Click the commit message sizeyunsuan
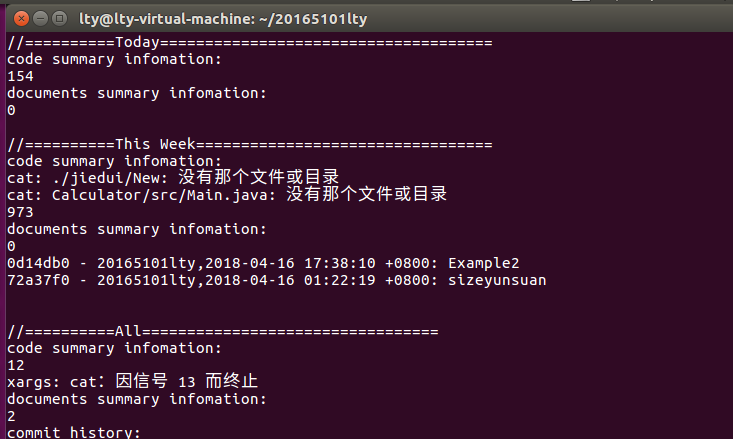The width and height of the screenshot is (733, 439). click(x=497, y=281)
